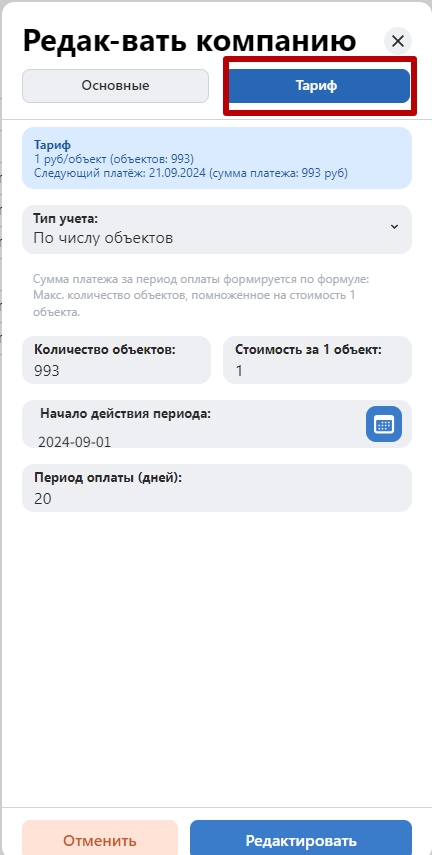
Task: Open the calendar date picker icon
Action: tap(383, 424)
